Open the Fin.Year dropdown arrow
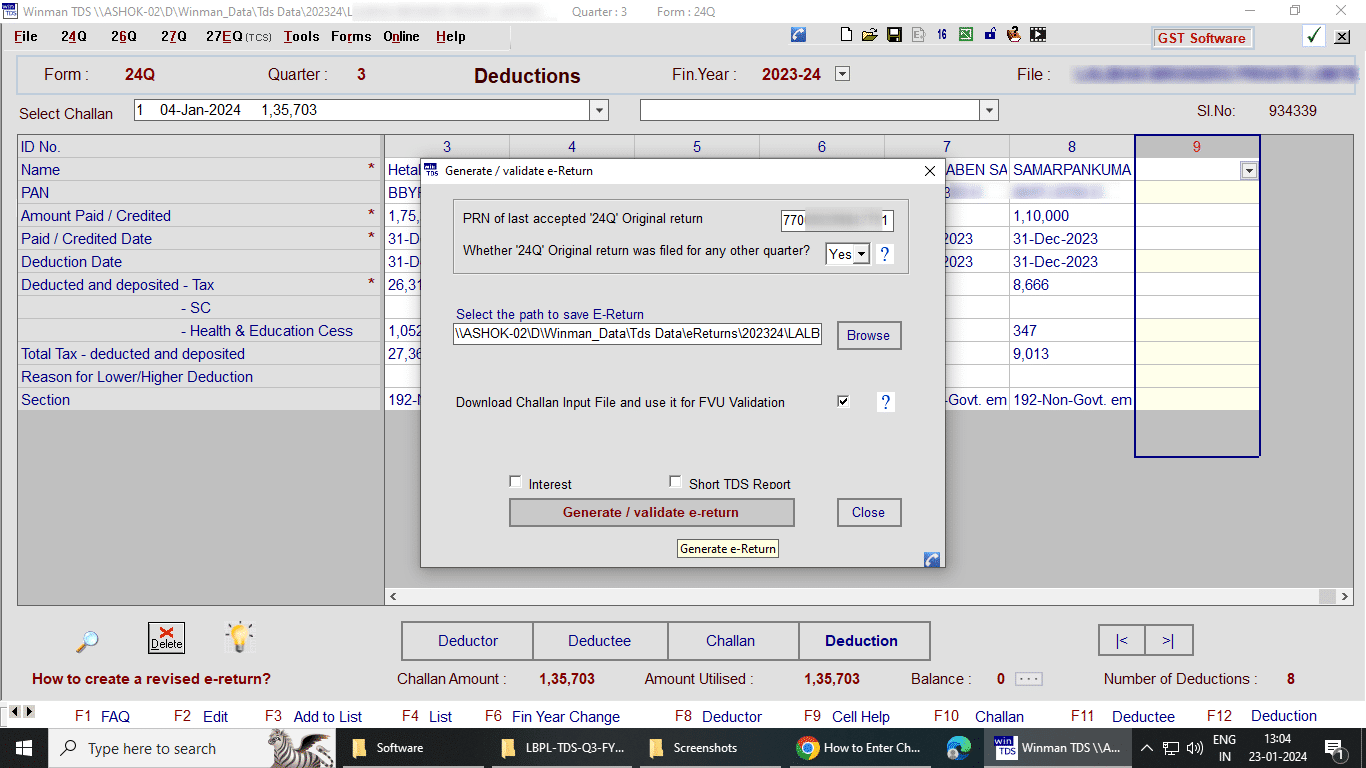Image resolution: width=1366 pixels, height=768 pixels. click(842, 74)
